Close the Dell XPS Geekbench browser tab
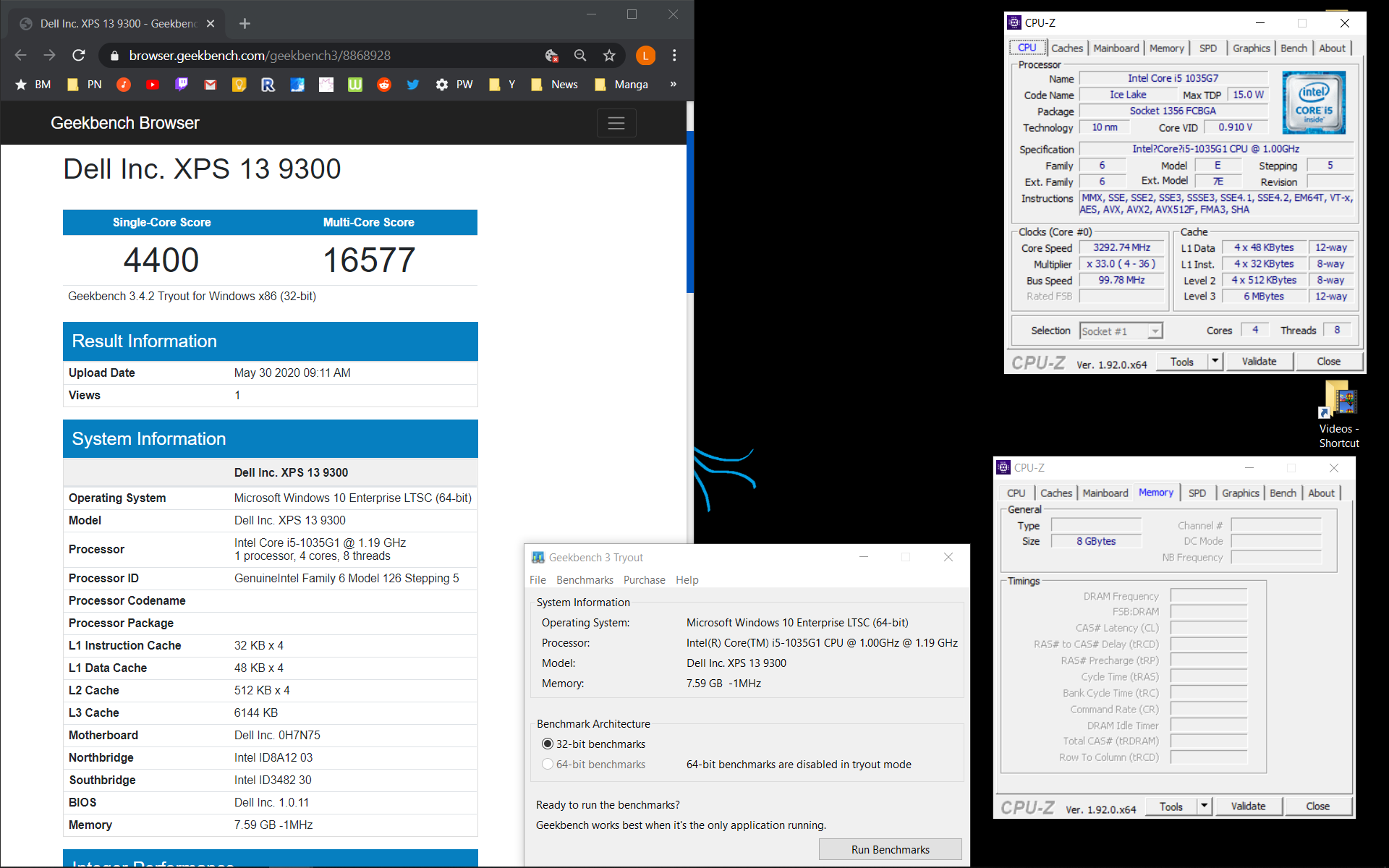The width and height of the screenshot is (1389, 868). (211, 23)
